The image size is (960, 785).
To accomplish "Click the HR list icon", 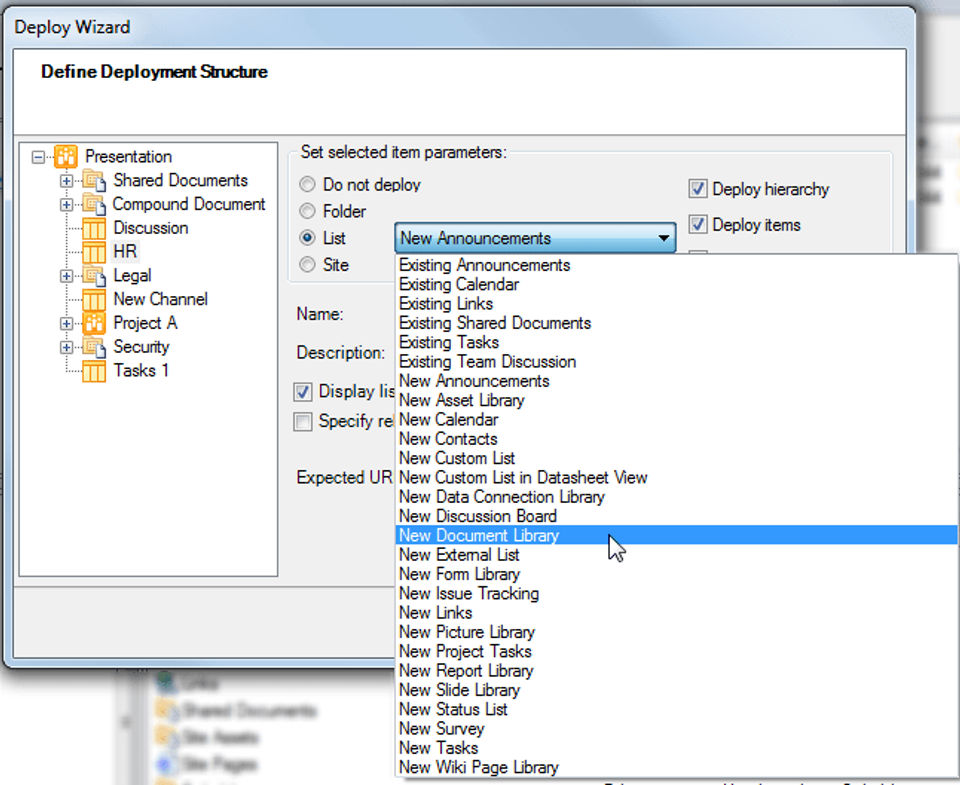I will tap(94, 252).
